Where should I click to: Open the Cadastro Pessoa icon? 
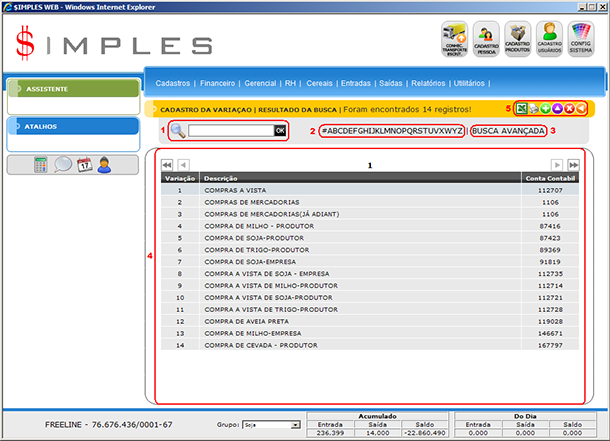487,40
